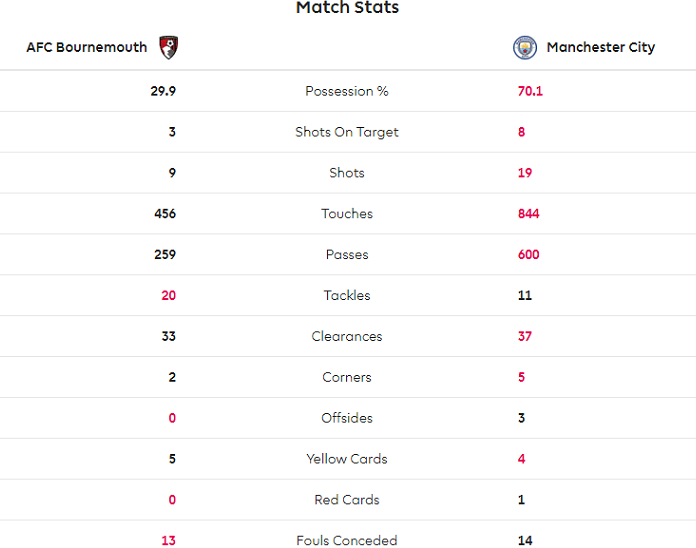This screenshot has width=696, height=548.
Task: Select Manchester City's 844 touches value
Action: (529, 214)
